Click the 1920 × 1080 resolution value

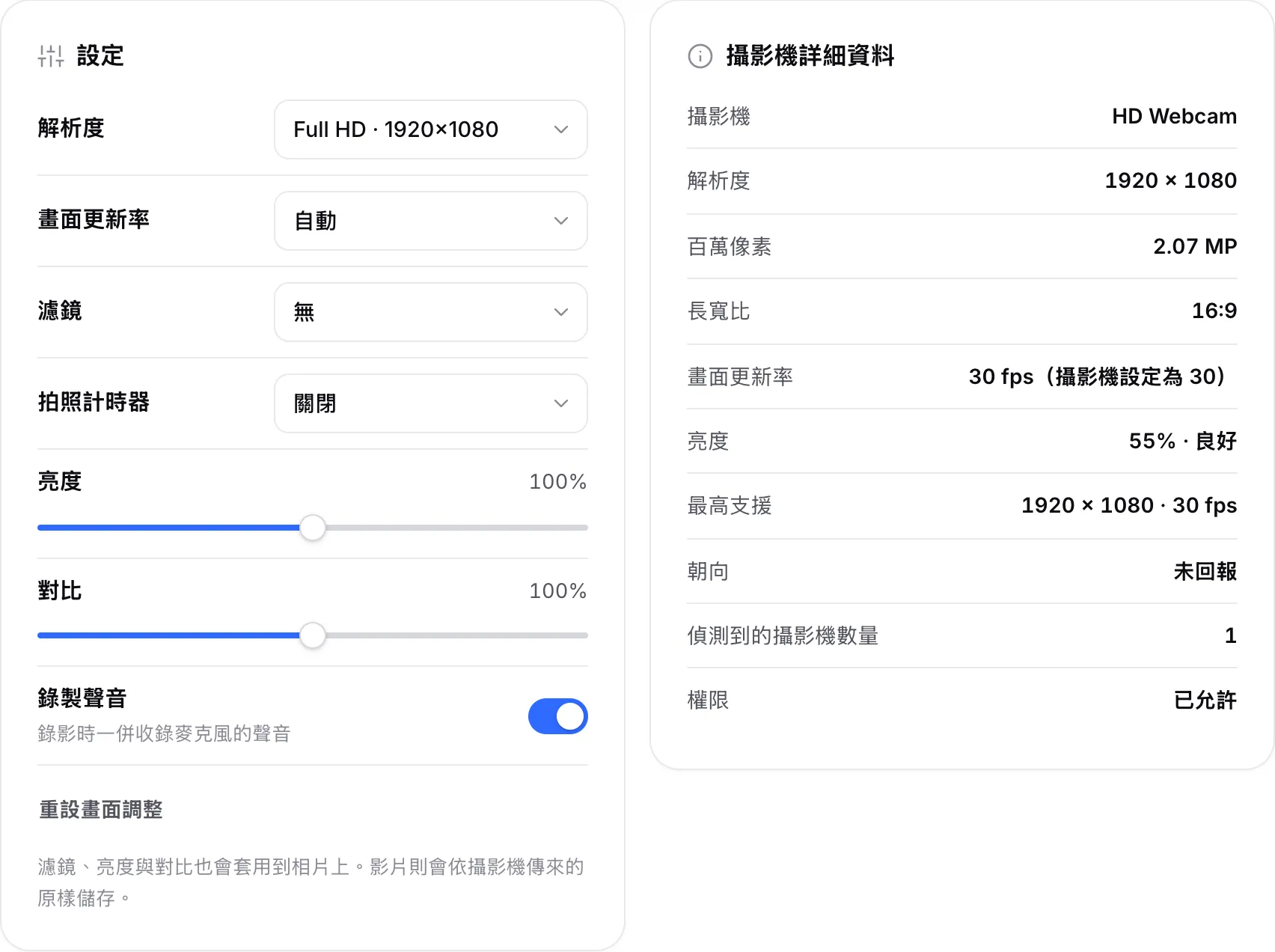1170,180
